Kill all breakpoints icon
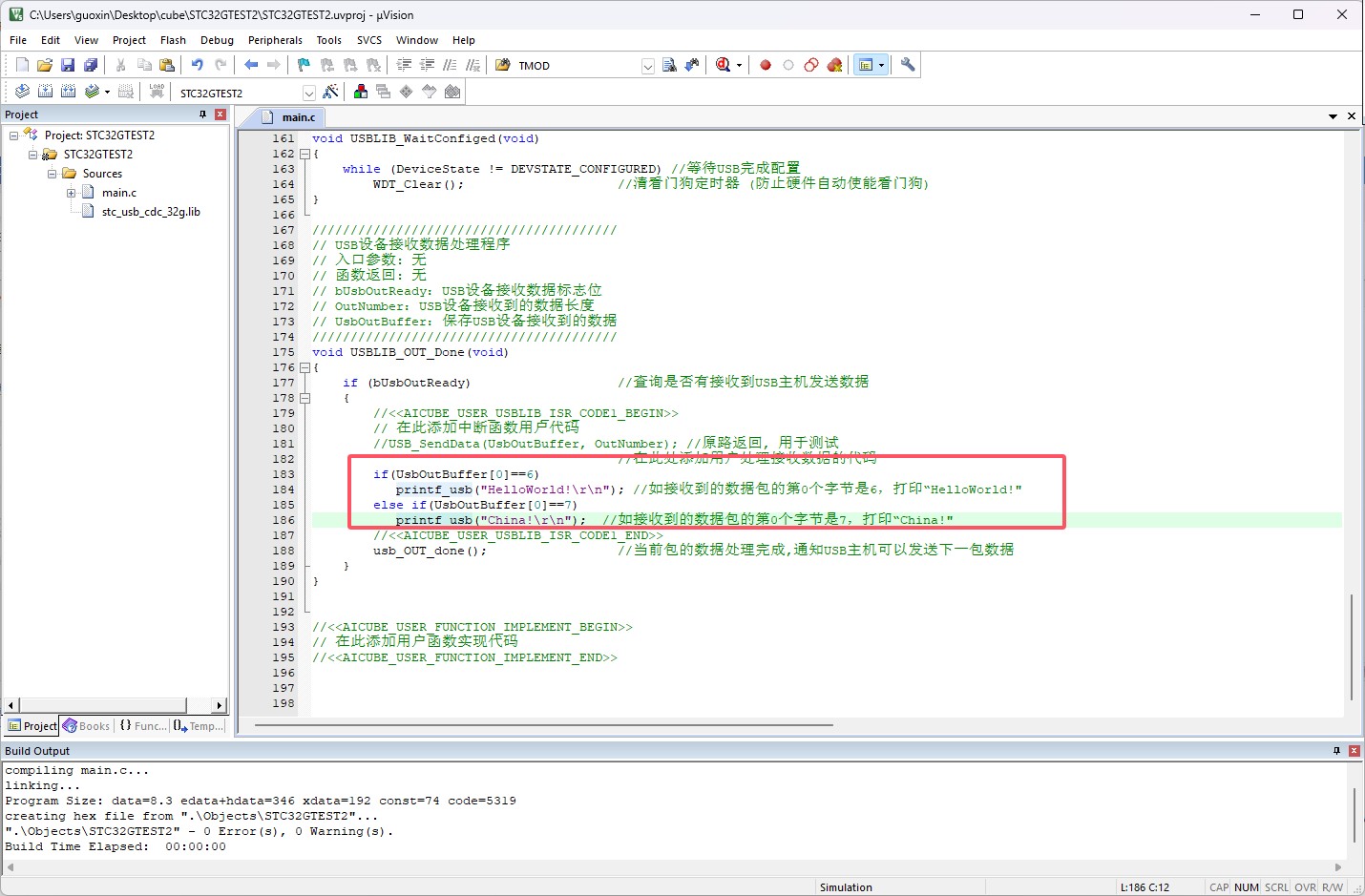 pos(834,65)
